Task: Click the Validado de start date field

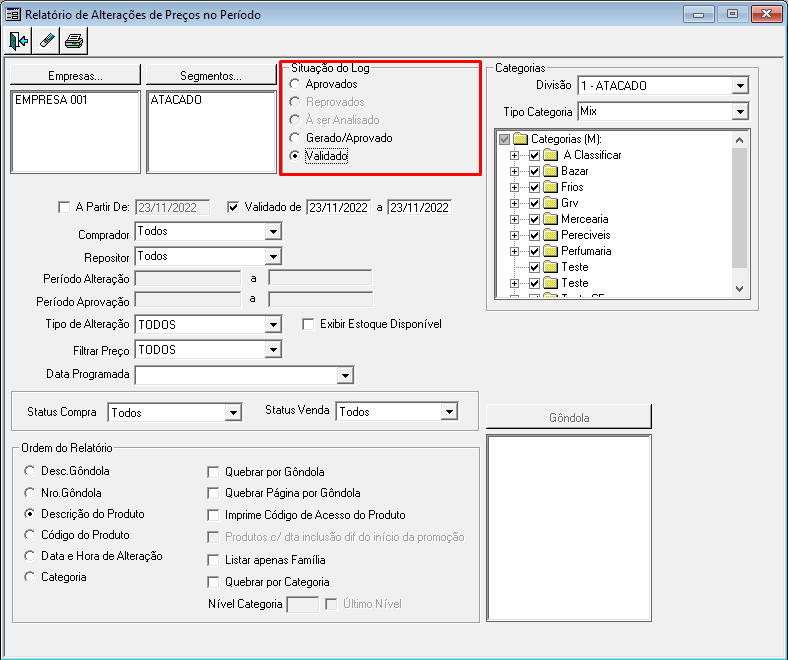Action: pyautogui.click(x=339, y=208)
